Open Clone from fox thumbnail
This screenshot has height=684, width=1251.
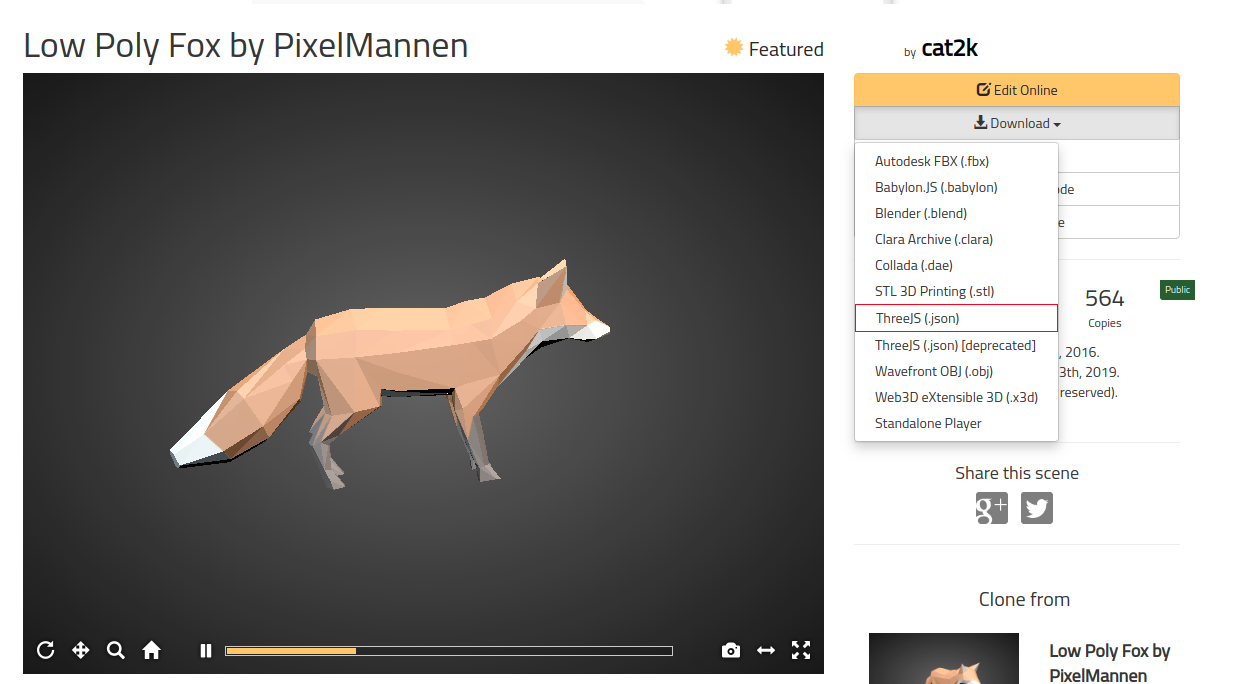[943, 658]
